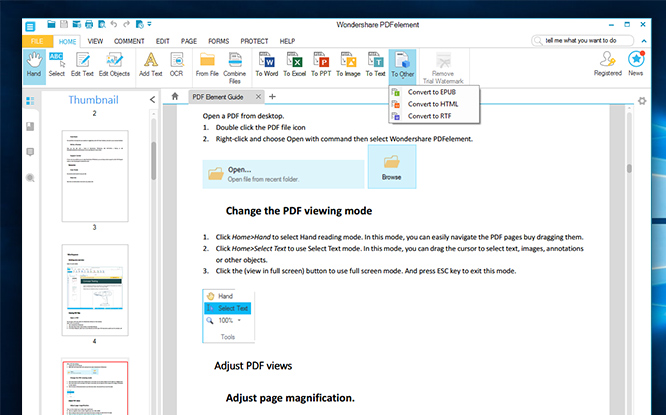Image resolution: width=666 pixels, height=415 pixels.
Task: Click the print preview icon
Action: 102,24
